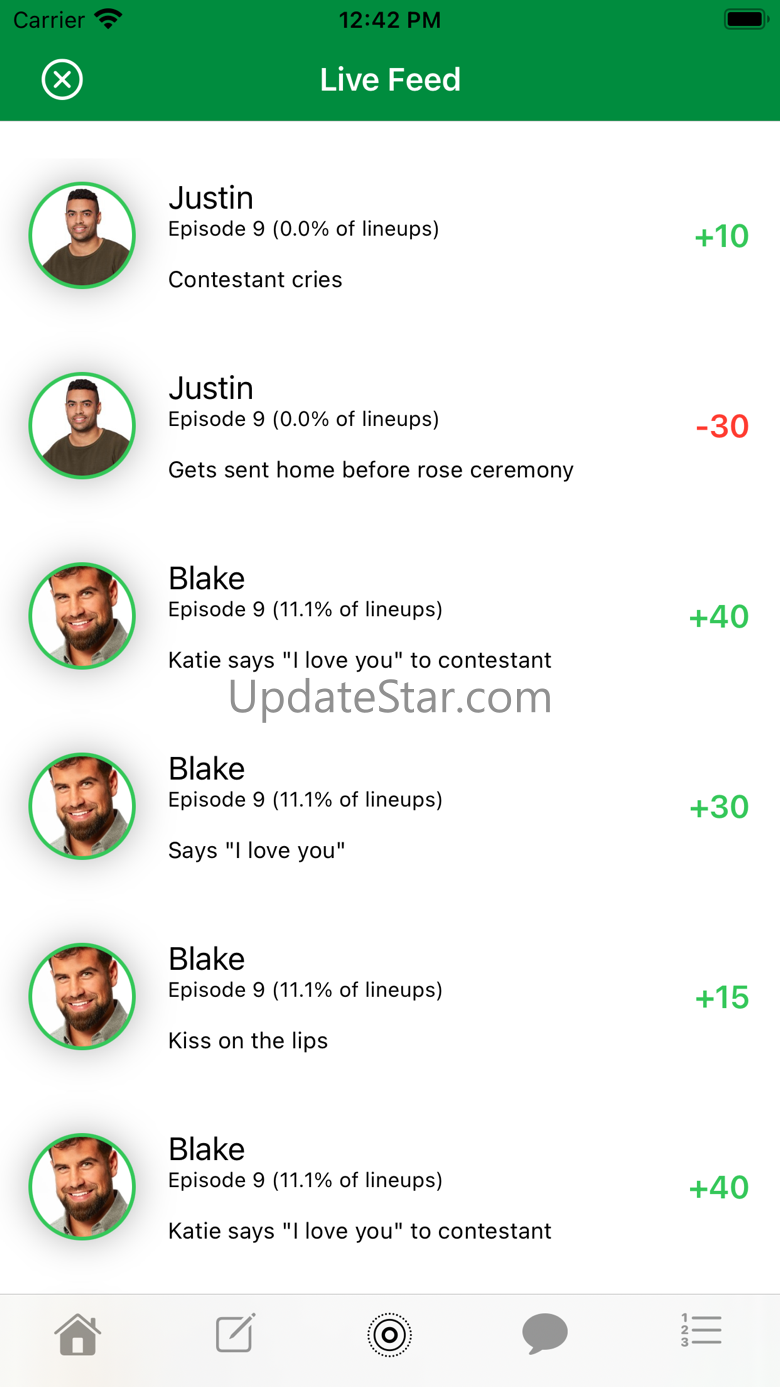Screen dimensions: 780x1387
Task: Select the +15 points for Kiss on the lips
Action: [x=722, y=997]
